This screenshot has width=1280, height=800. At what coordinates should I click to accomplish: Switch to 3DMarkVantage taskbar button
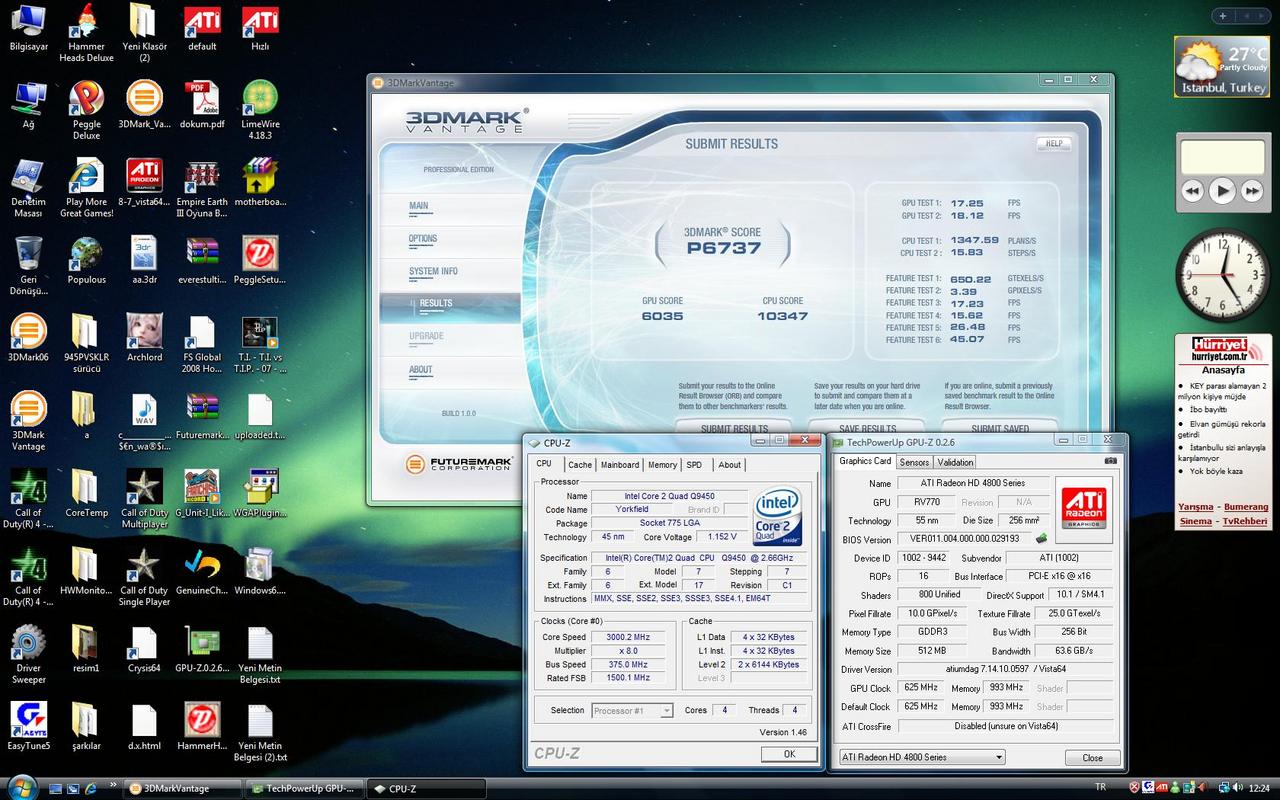(x=183, y=788)
